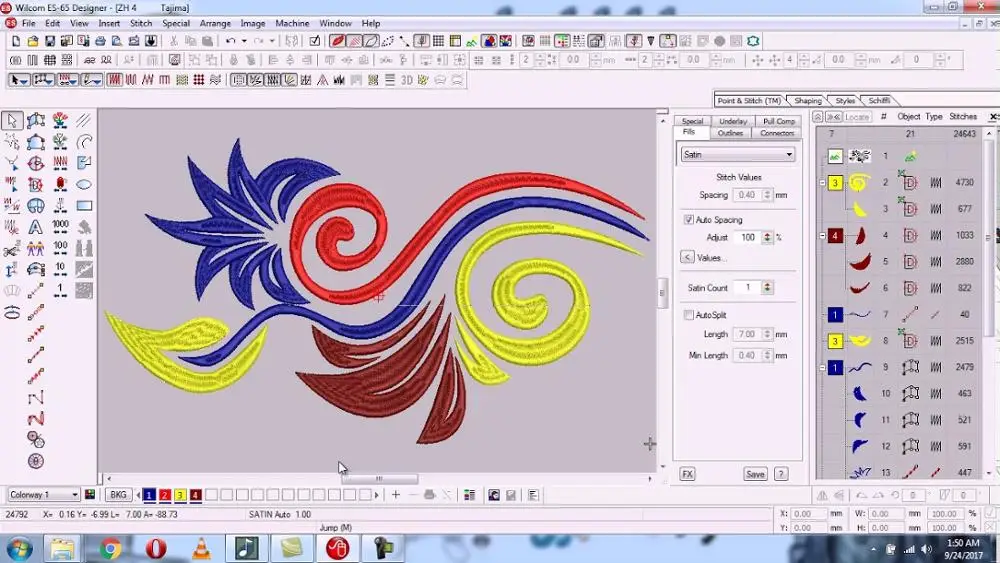Click the Lettering 'A' tool
Image resolution: width=1000 pixels, height=563 pixels.
[x=36, y=226]
